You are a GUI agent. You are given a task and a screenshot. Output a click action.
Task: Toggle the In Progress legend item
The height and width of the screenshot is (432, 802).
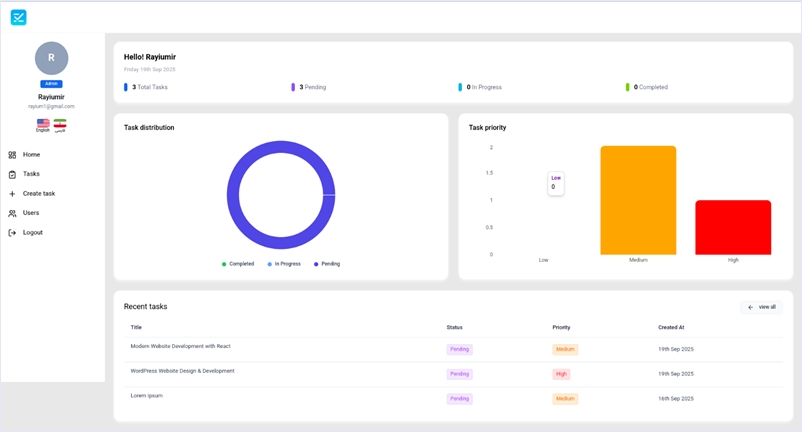284,264
